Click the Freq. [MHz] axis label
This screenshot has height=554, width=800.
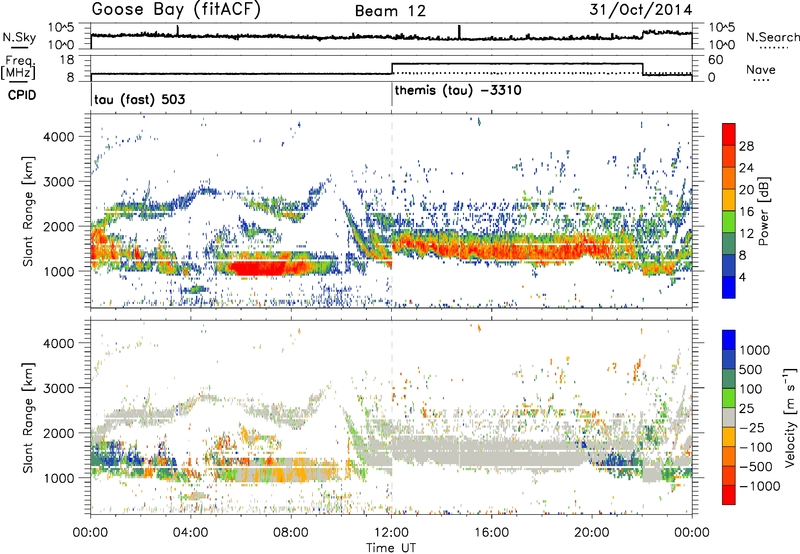(19, 67)
